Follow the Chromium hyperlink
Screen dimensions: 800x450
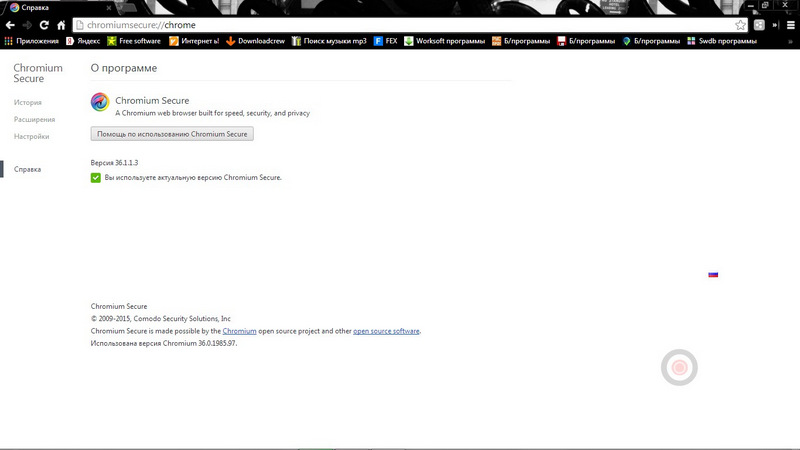point(239,331)
